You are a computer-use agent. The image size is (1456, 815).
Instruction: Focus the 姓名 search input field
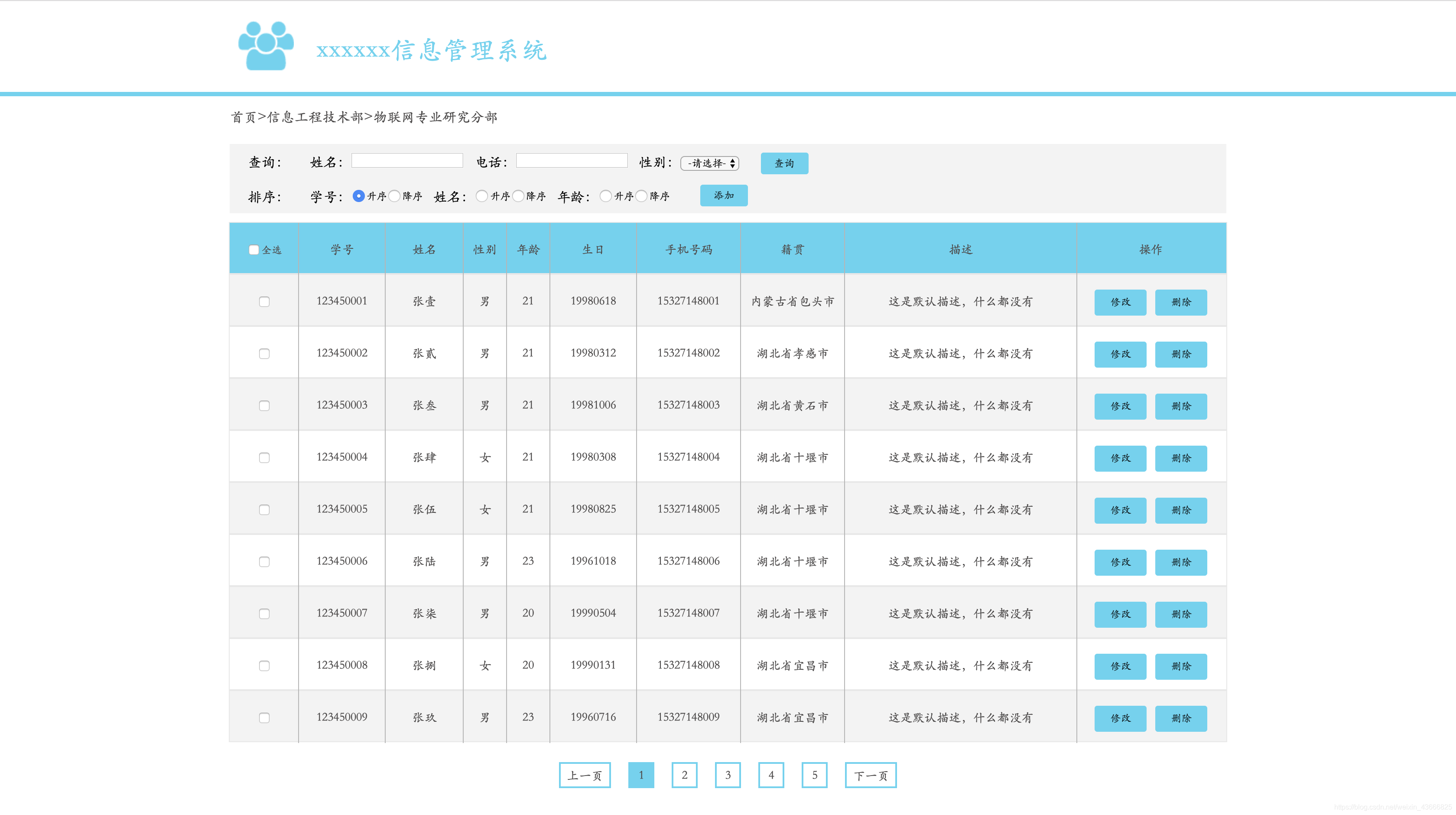click(x=407, y=161)
